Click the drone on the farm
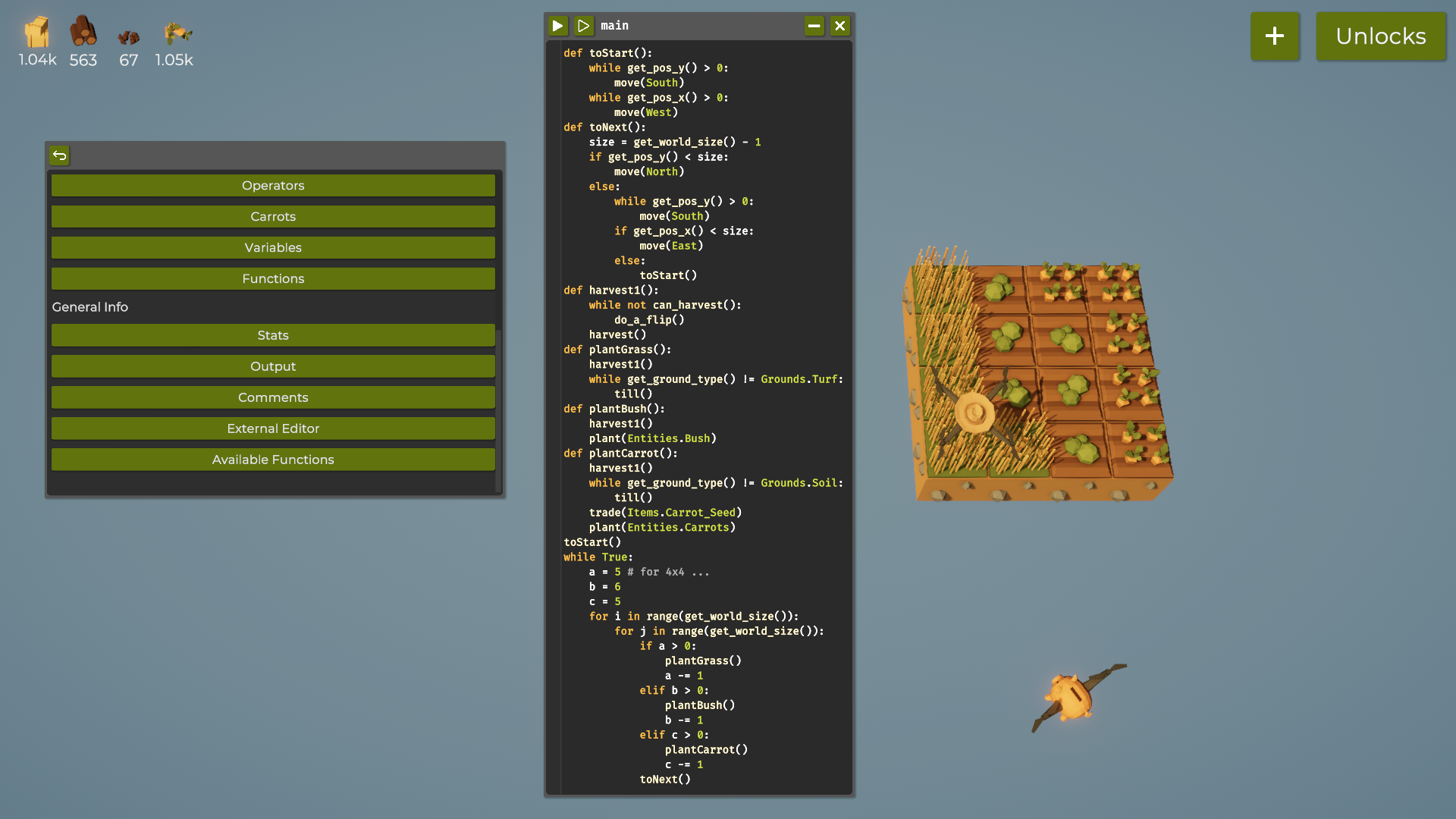Viewport: 1456px width, 819px height. (x=975, y=413)
